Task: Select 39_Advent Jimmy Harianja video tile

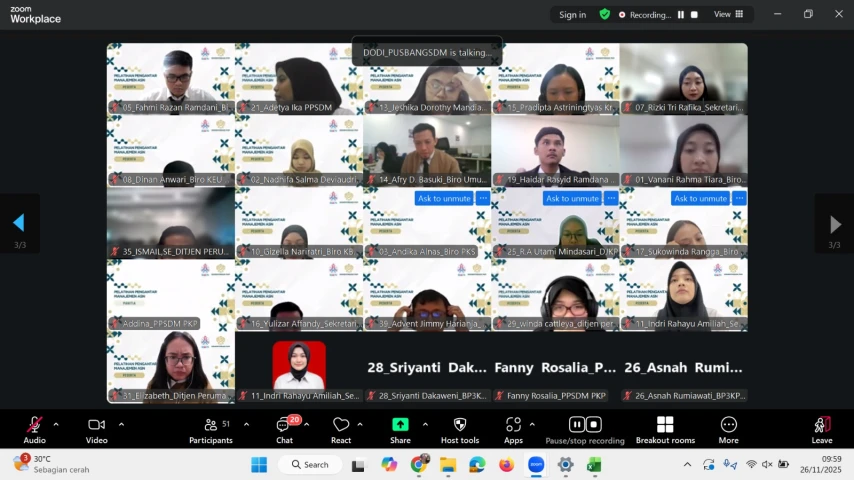Action: (x=427, y=295)
